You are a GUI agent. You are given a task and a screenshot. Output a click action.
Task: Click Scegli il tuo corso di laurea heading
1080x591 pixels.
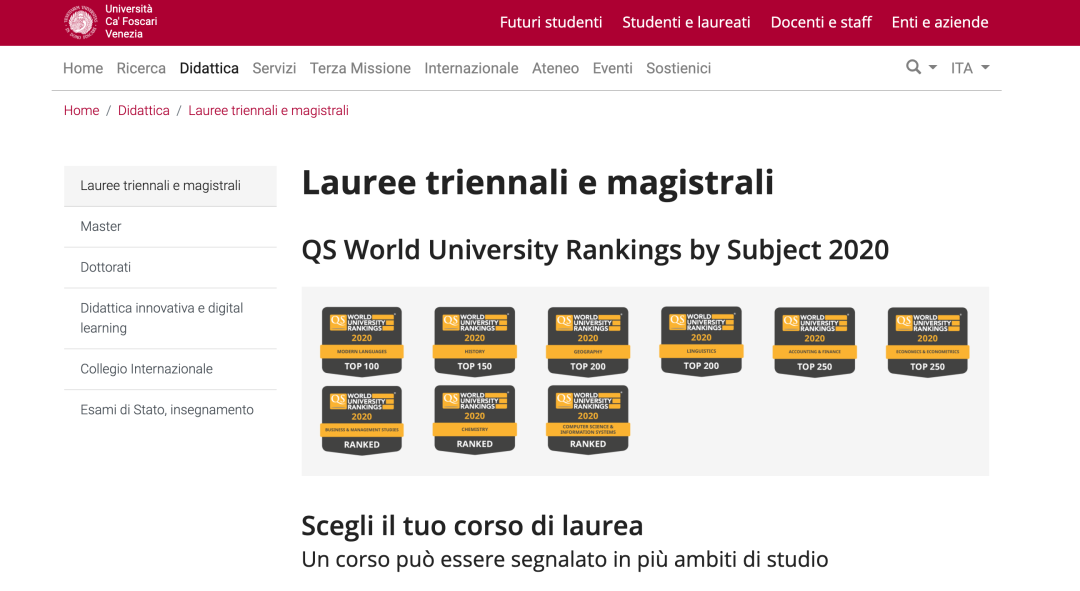[472, 526]
